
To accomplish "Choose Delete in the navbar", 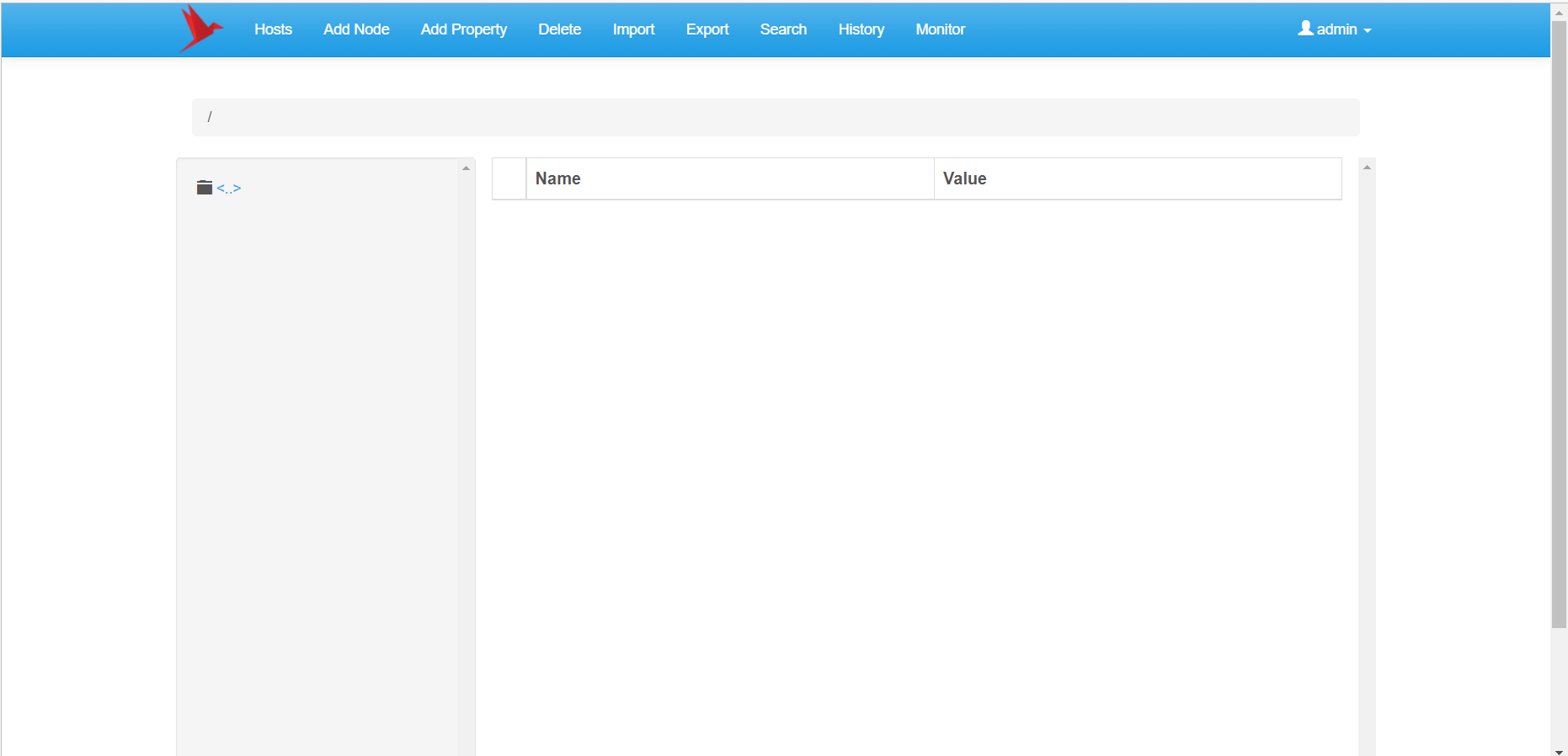I will point(560,29).
